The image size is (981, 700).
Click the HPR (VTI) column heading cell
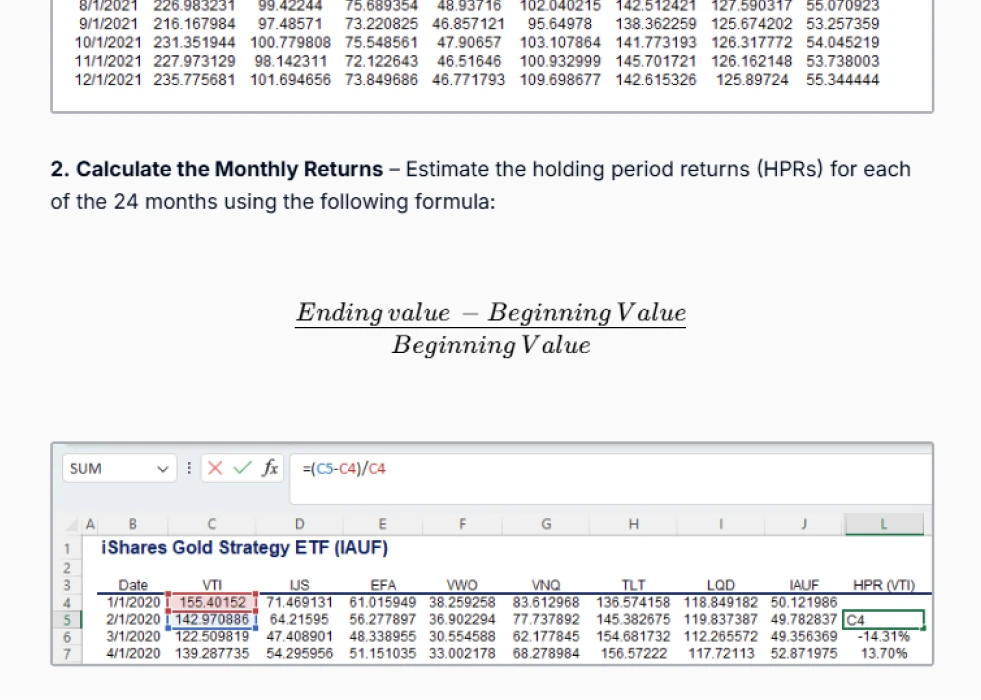pos(883,585)
